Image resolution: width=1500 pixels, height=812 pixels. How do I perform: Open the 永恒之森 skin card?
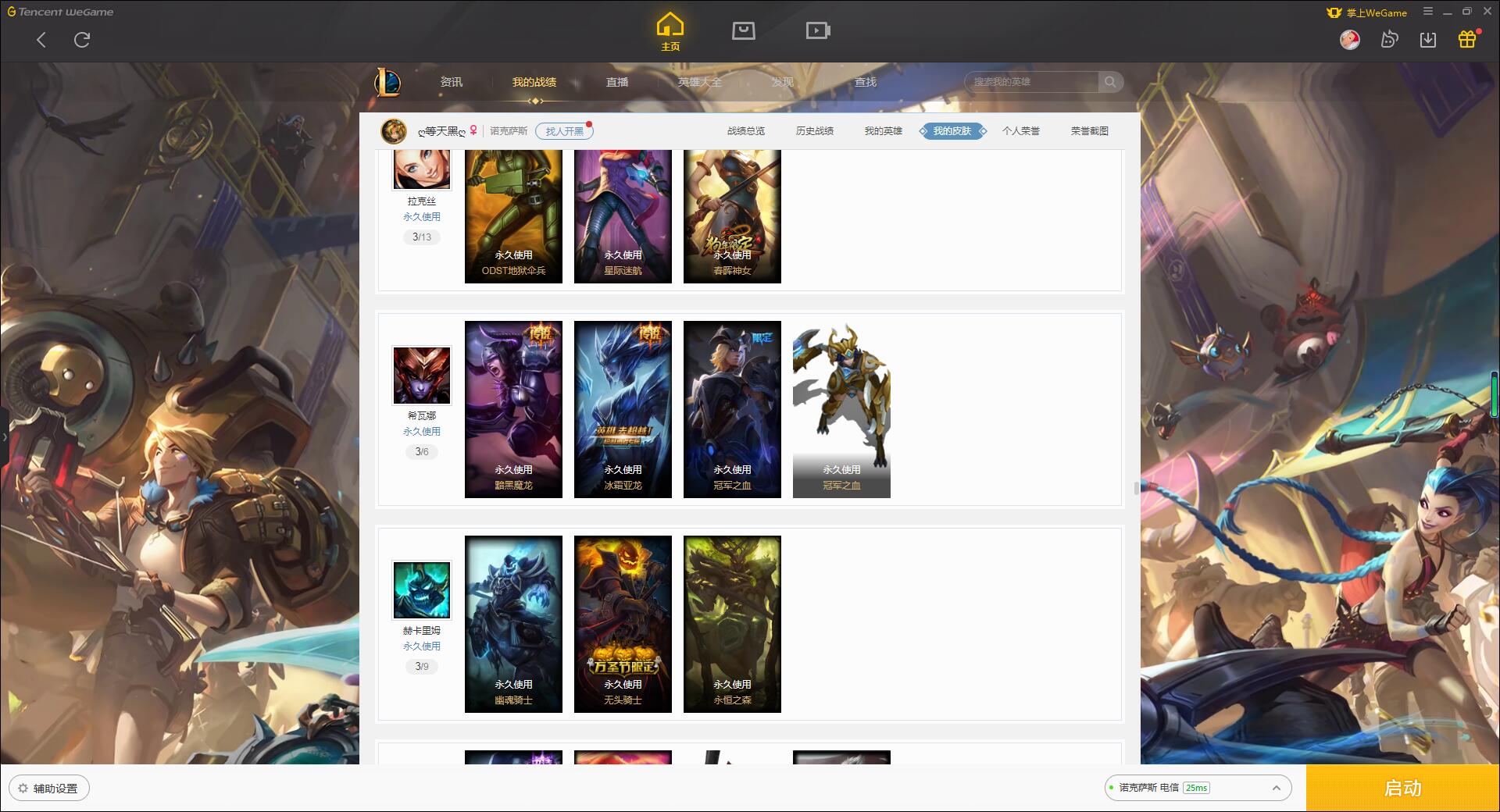click(732, 624)
